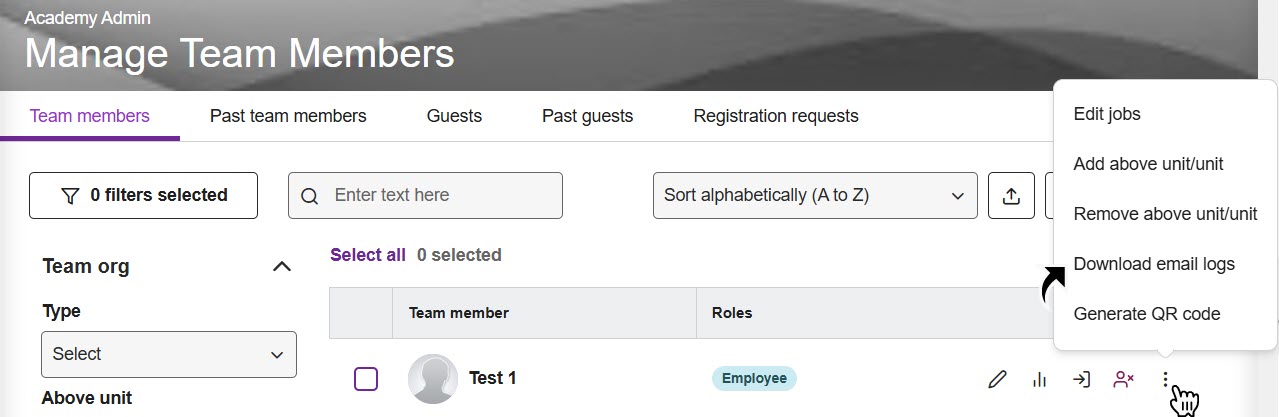Click the log in as user arrow icon
The width and height of the screenshot is (1279, 417).
(1081, 379)
